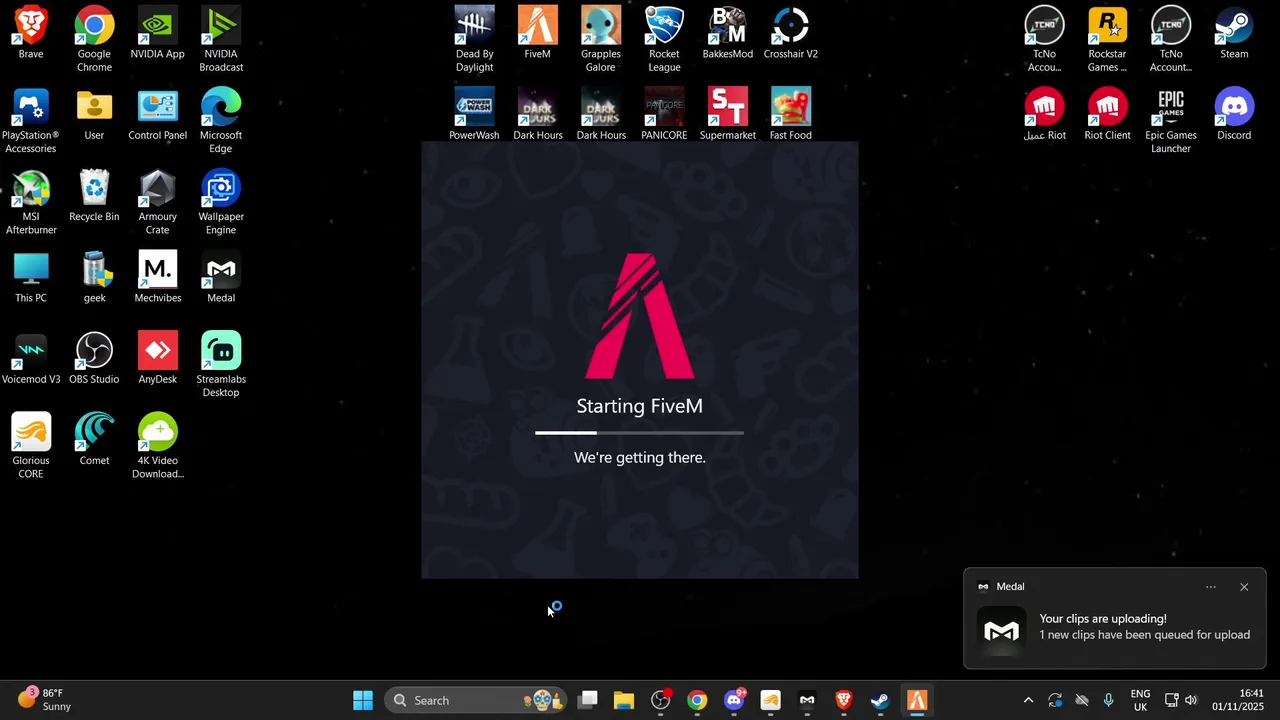Select the MSI Afterburner desktop icon
The image size is (1280, 720).
point(30,202)
